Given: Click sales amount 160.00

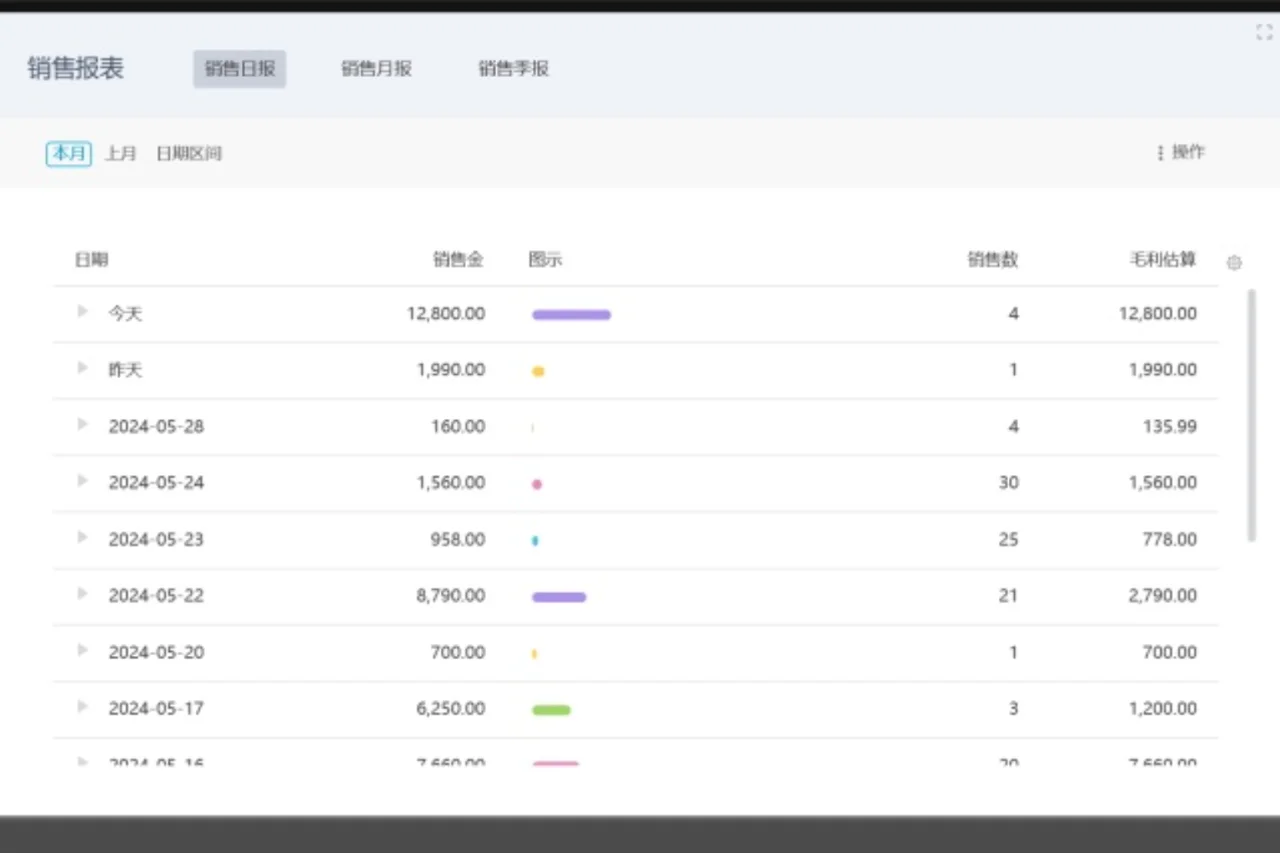Looking at the screenshot, I should [458, 426].
